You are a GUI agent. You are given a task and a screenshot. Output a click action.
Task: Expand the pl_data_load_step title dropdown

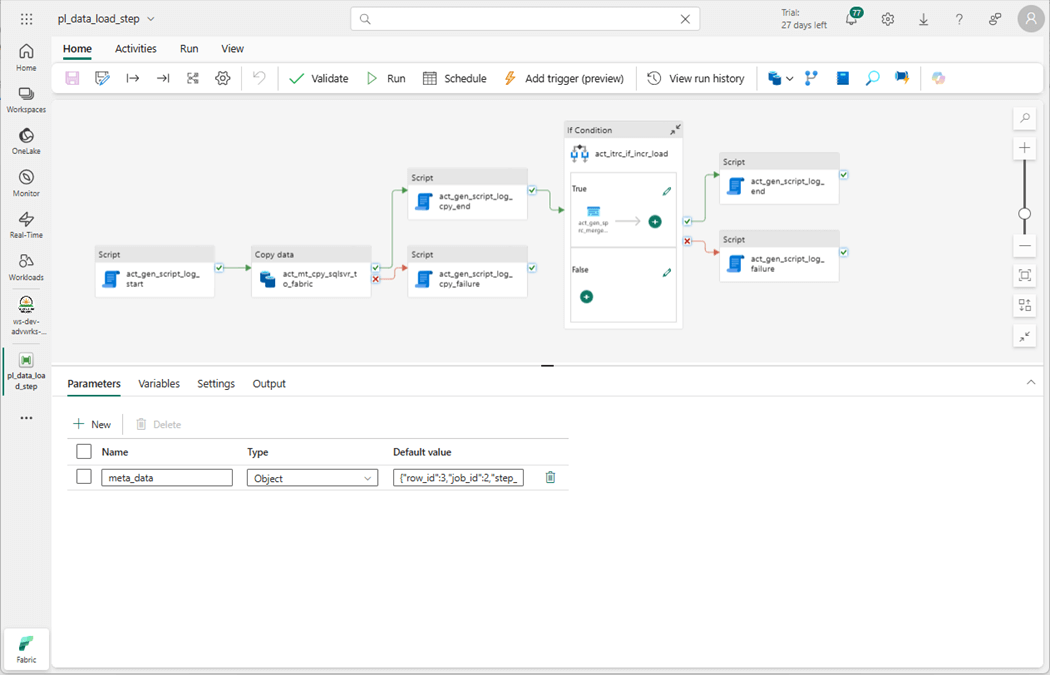(151, 19)
